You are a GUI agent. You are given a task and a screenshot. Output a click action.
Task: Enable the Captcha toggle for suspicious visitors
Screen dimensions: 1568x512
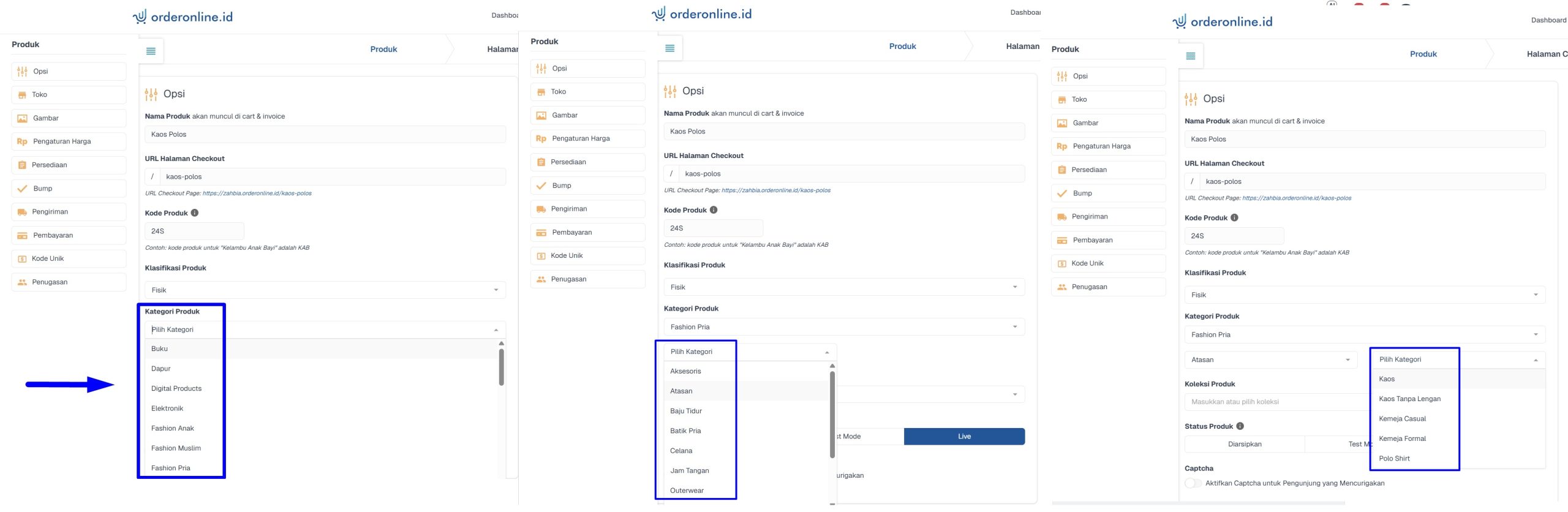point(1193,483)
